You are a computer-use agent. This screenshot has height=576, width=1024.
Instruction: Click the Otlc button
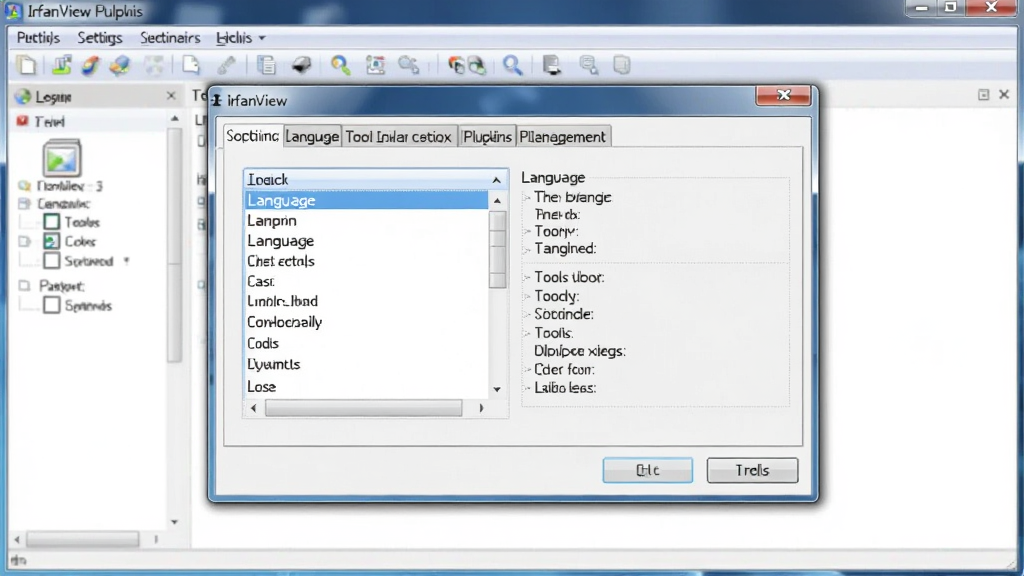(x=648, y=470)
